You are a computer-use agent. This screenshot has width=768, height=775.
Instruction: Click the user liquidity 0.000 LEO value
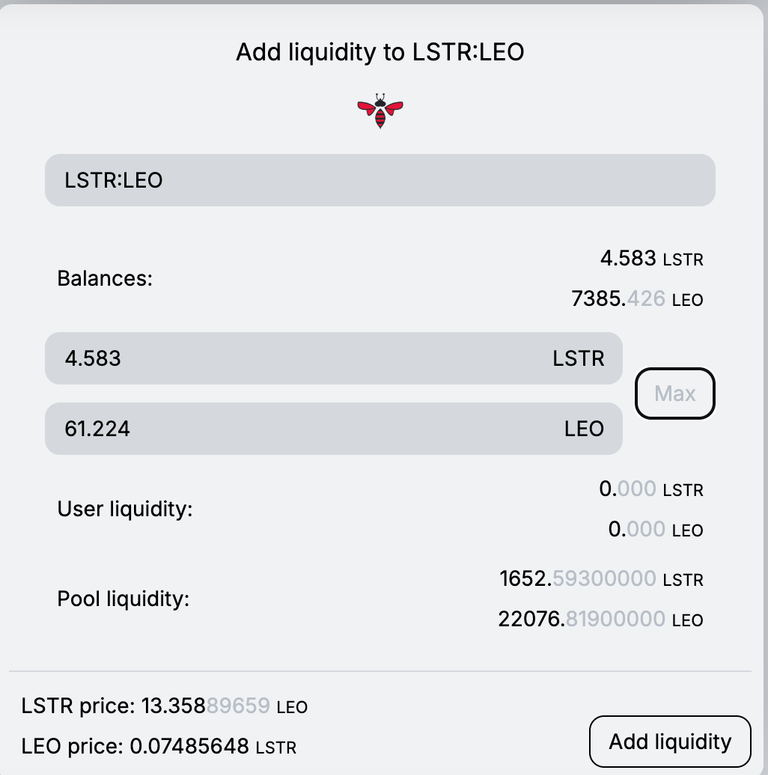pos(655,529)
